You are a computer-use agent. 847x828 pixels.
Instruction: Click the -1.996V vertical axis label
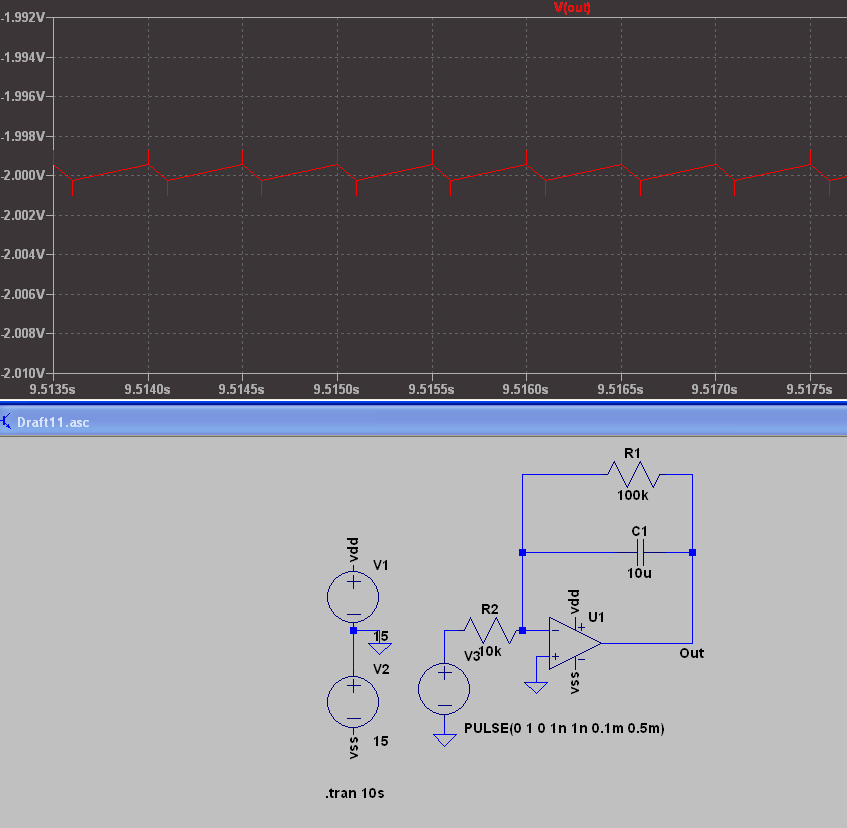click(x=23, y=96)
